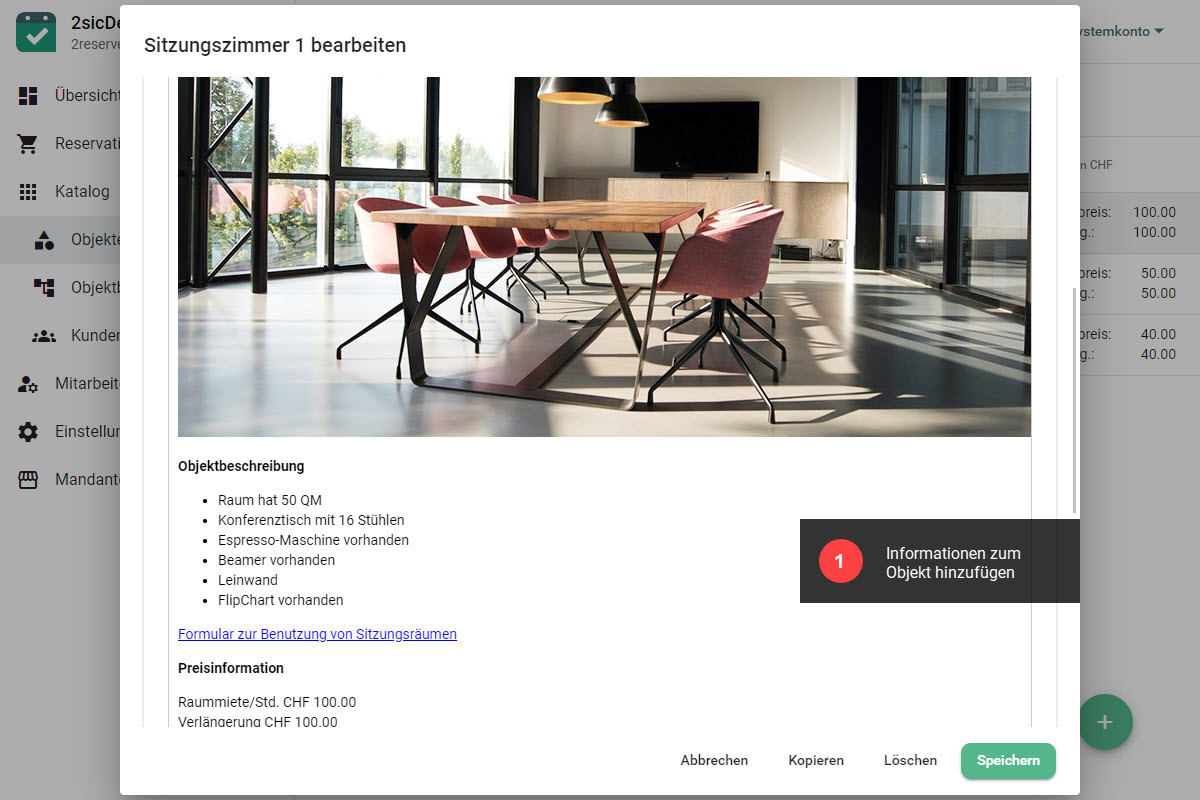Save changes with the Speichern button
Image resolution: width=1200 pixels, height=800 pixels.
1008,760
